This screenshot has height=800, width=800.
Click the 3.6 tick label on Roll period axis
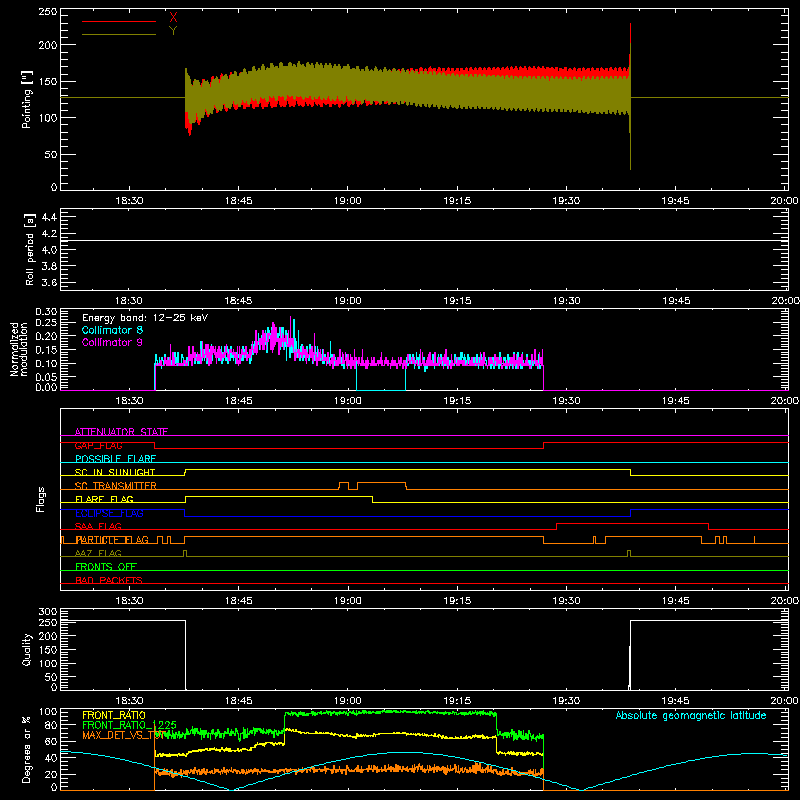point(49,282)
